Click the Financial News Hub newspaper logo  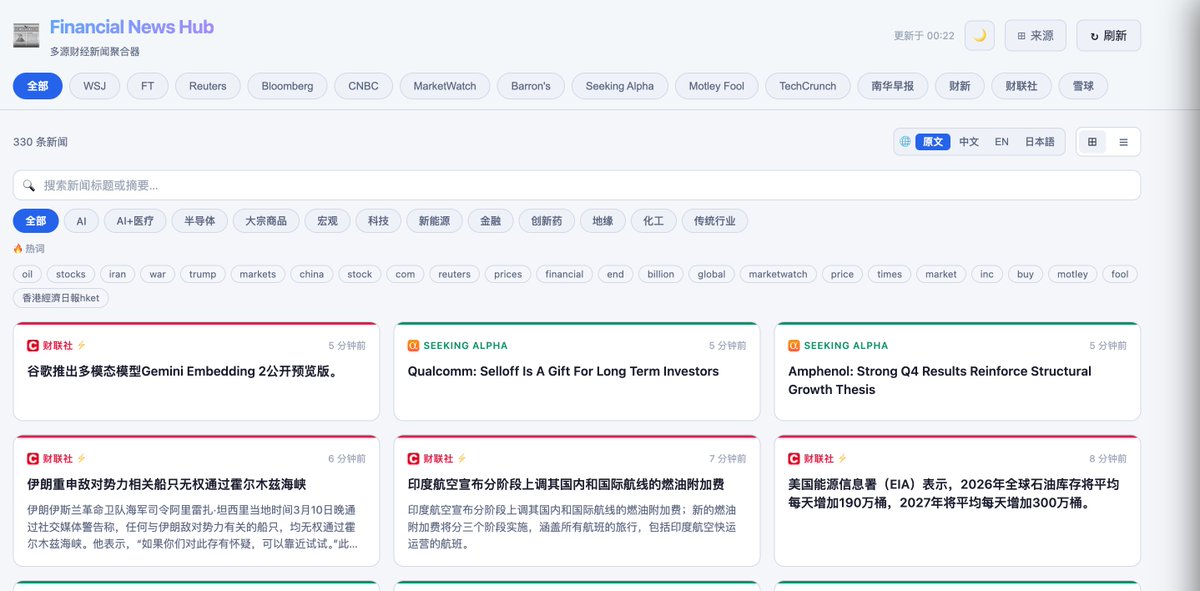pos(26,35)
